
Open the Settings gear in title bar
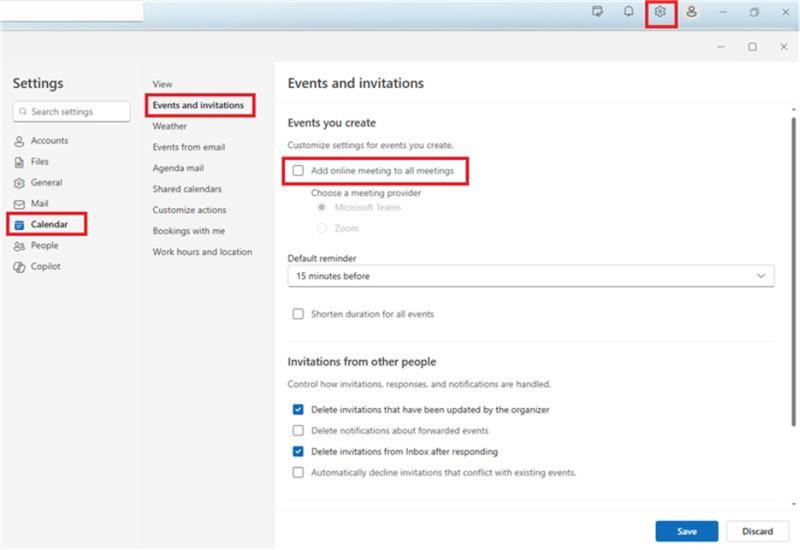pyautogui.click(x=660, y=12)
